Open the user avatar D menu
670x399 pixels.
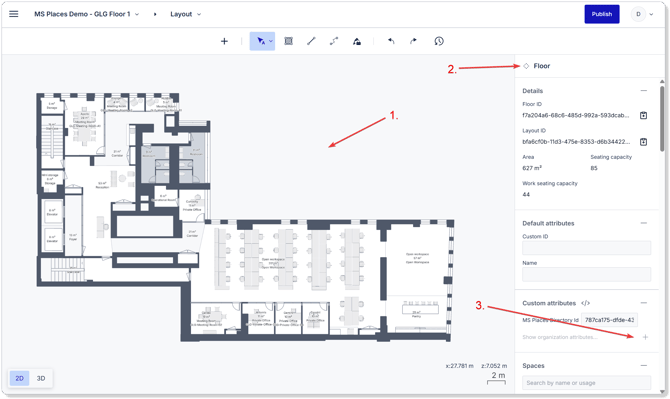pyautogui.click(x=642, y=14)
